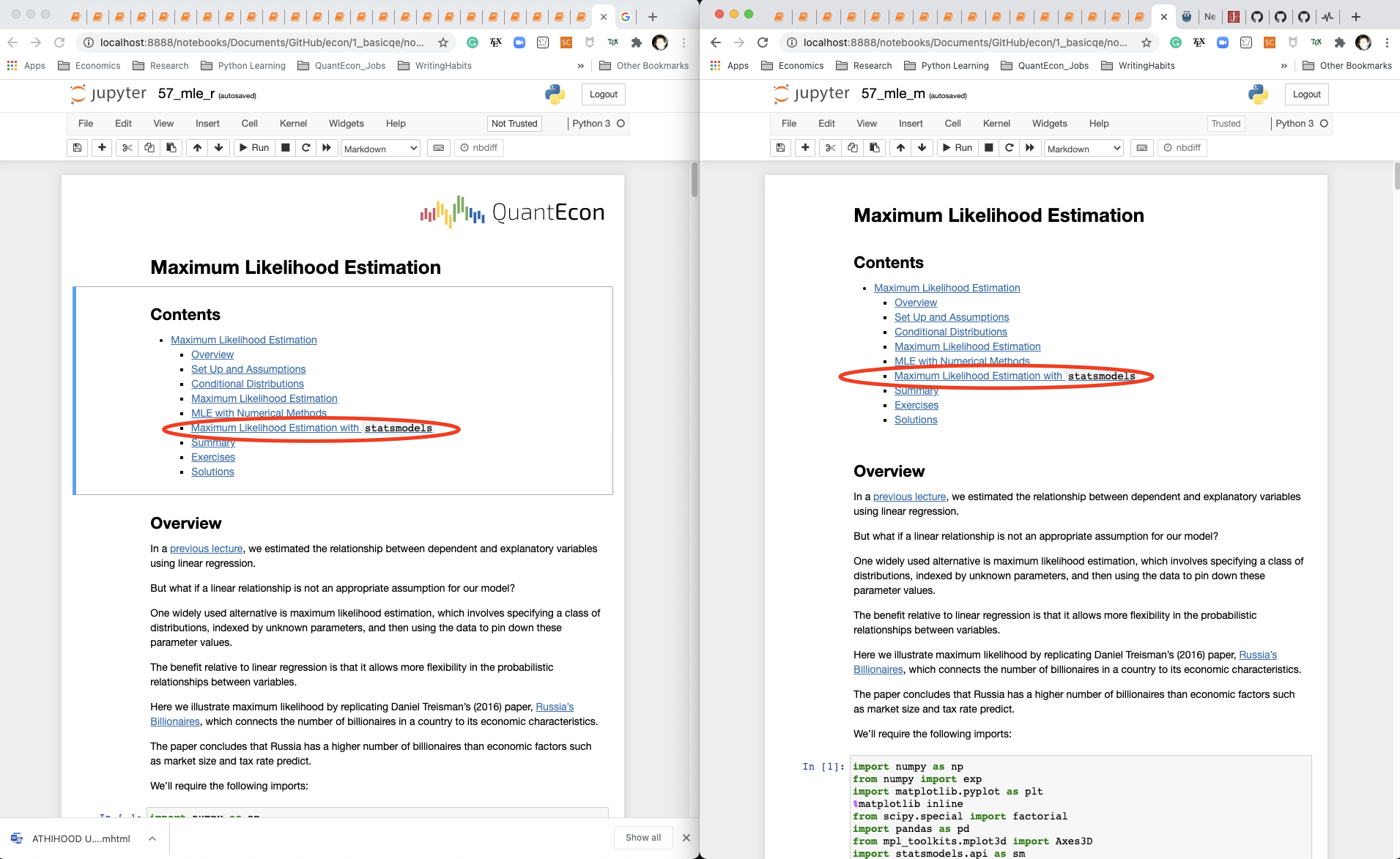Image resolution: width=1400 pixels, height=859 pixels.
Task: Move cell down in right Jupyter window
Action: 922,148
